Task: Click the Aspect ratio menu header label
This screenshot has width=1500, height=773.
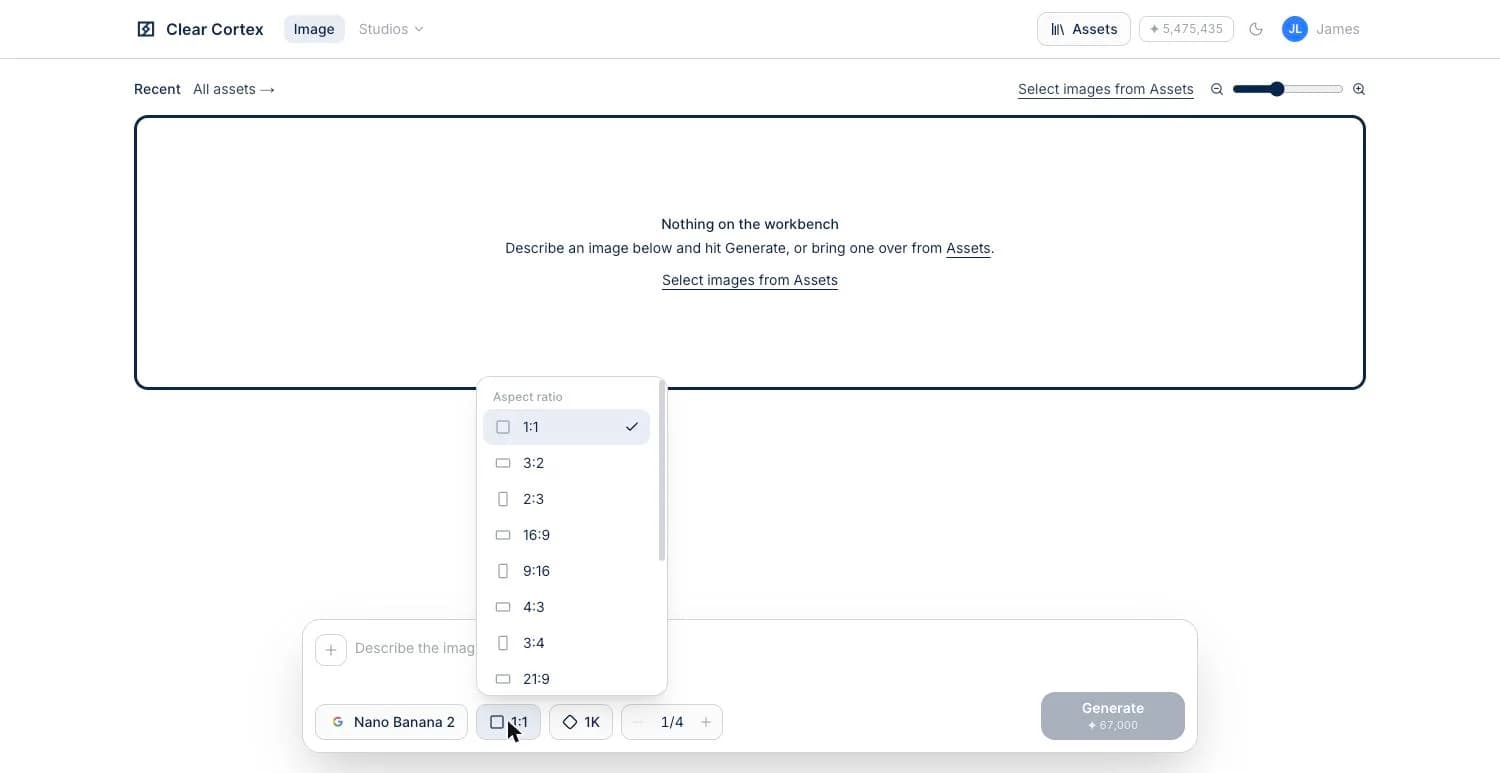Action: pyautogui.click(x=528, y=397)
